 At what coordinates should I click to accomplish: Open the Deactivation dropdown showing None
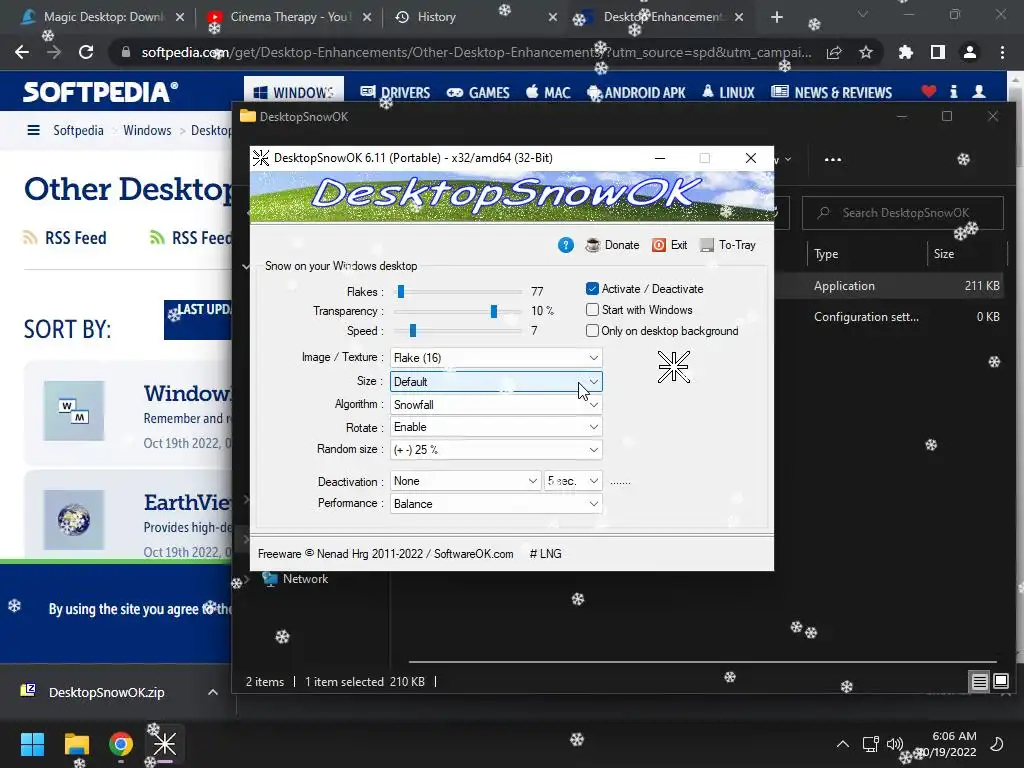click(x=465, y=481)
